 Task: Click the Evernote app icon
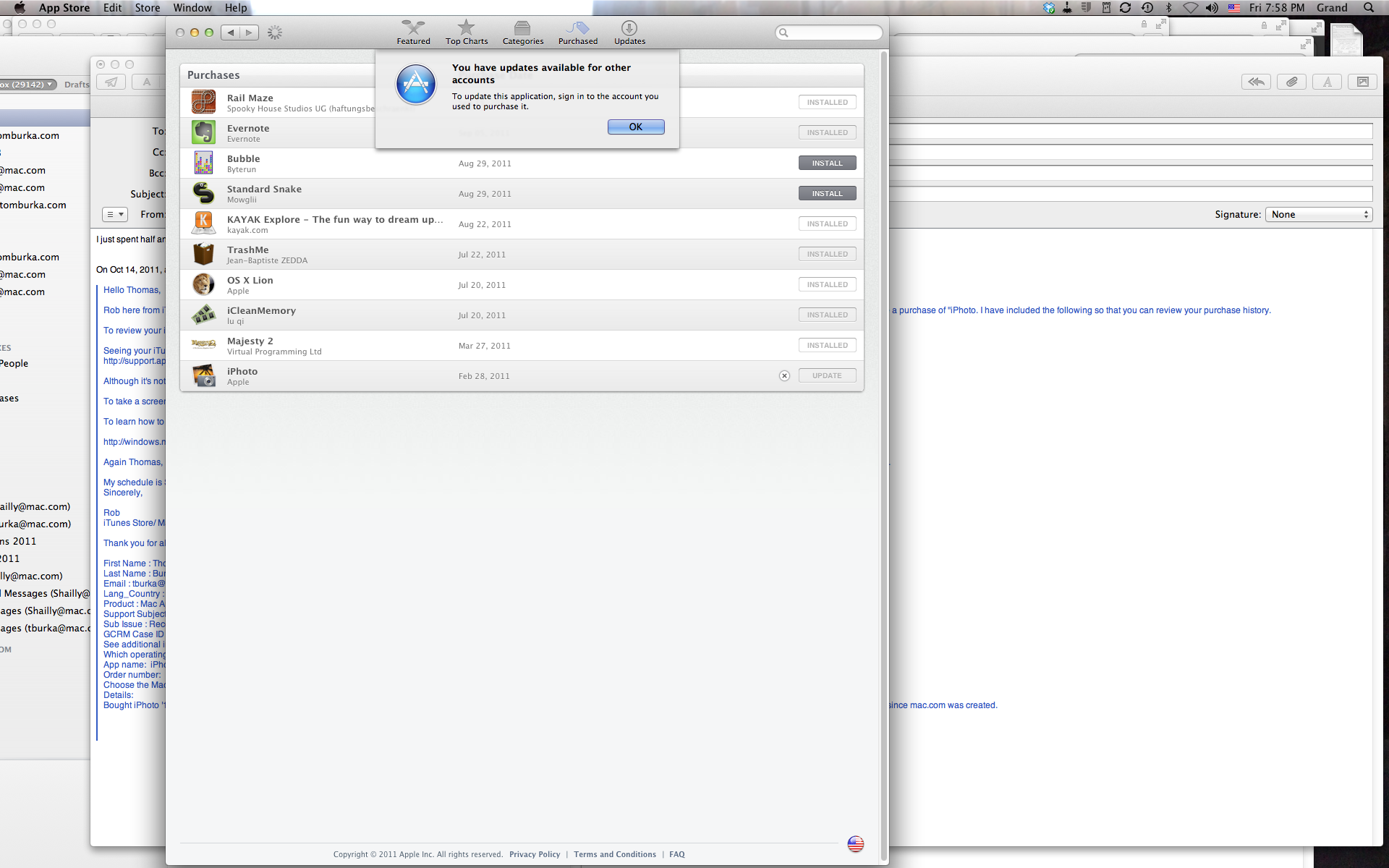(x=203, y=133)
